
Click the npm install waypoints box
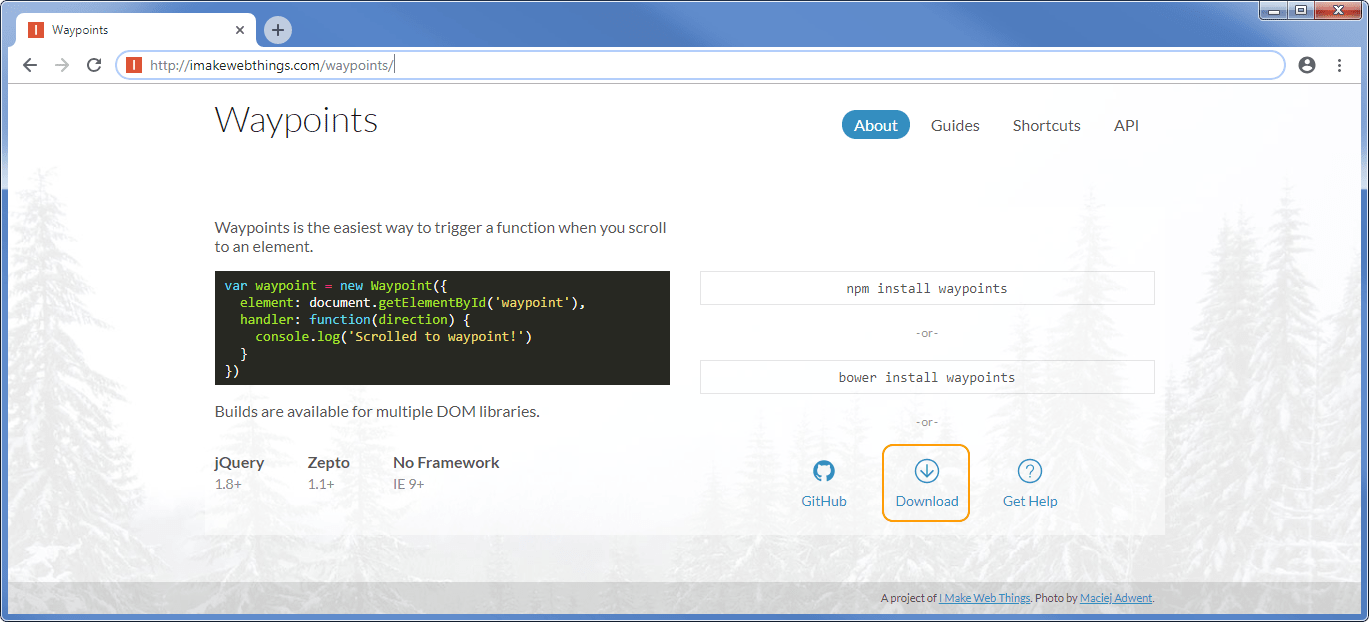(x=927, y=288)
